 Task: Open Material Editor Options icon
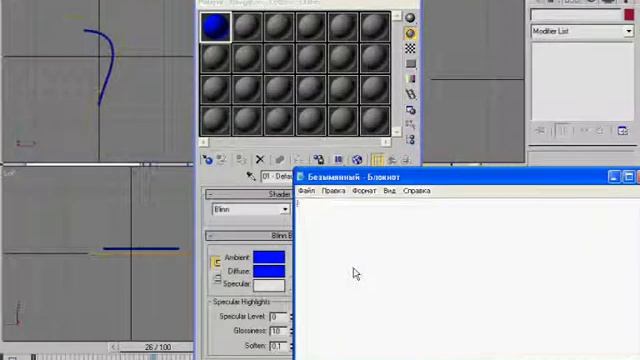[410, 109]
